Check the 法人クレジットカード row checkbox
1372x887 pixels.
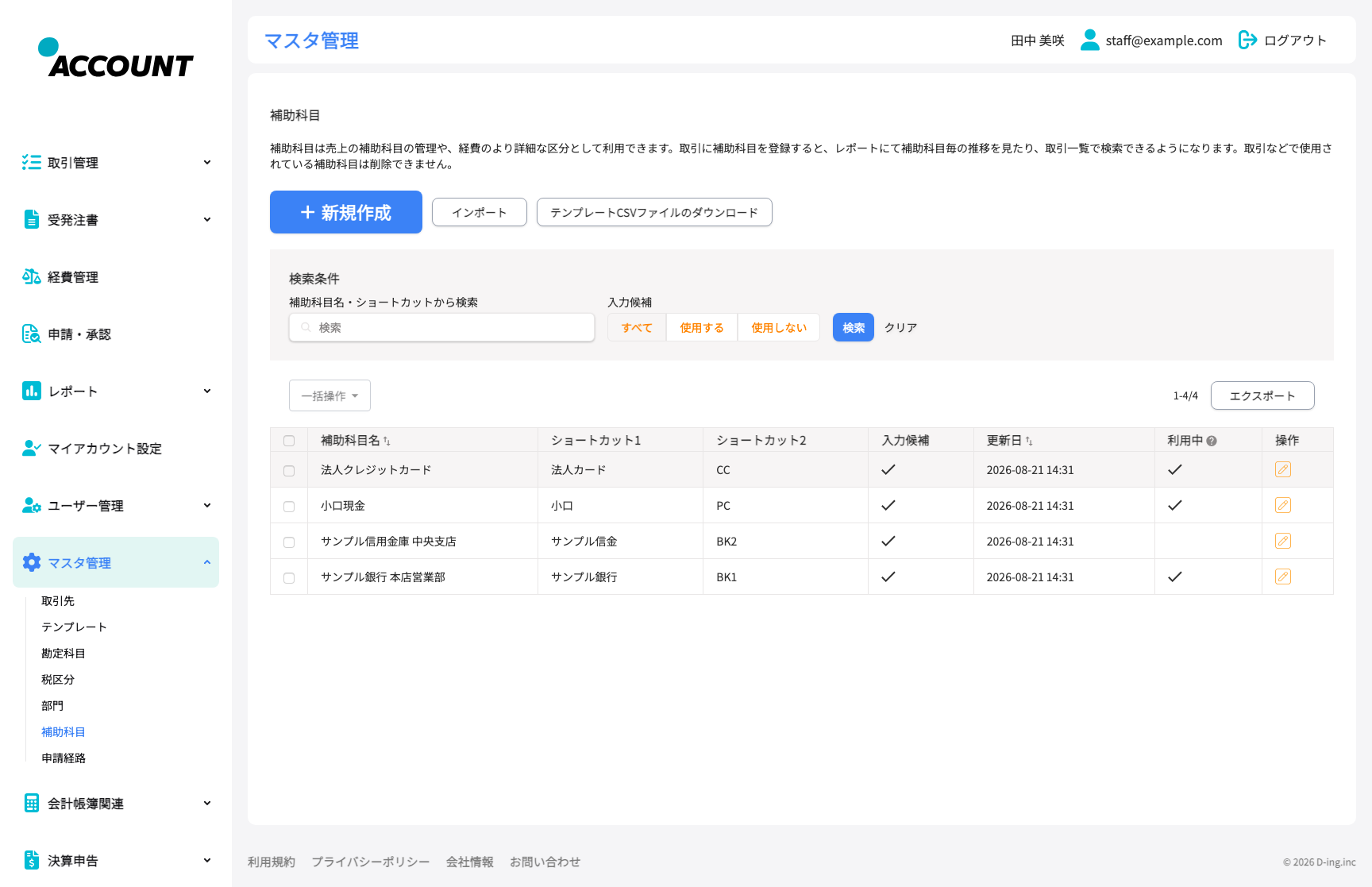(289, 471)
